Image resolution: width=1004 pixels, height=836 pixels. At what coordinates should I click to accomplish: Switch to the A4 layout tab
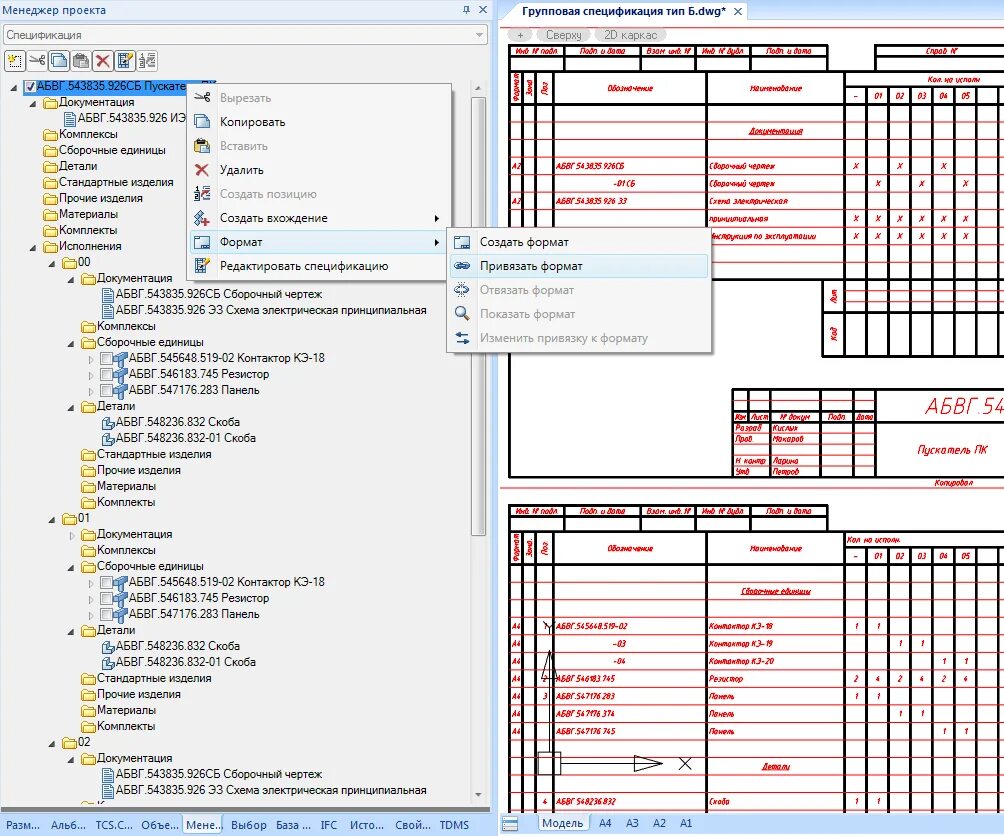[x=605, y=823]
